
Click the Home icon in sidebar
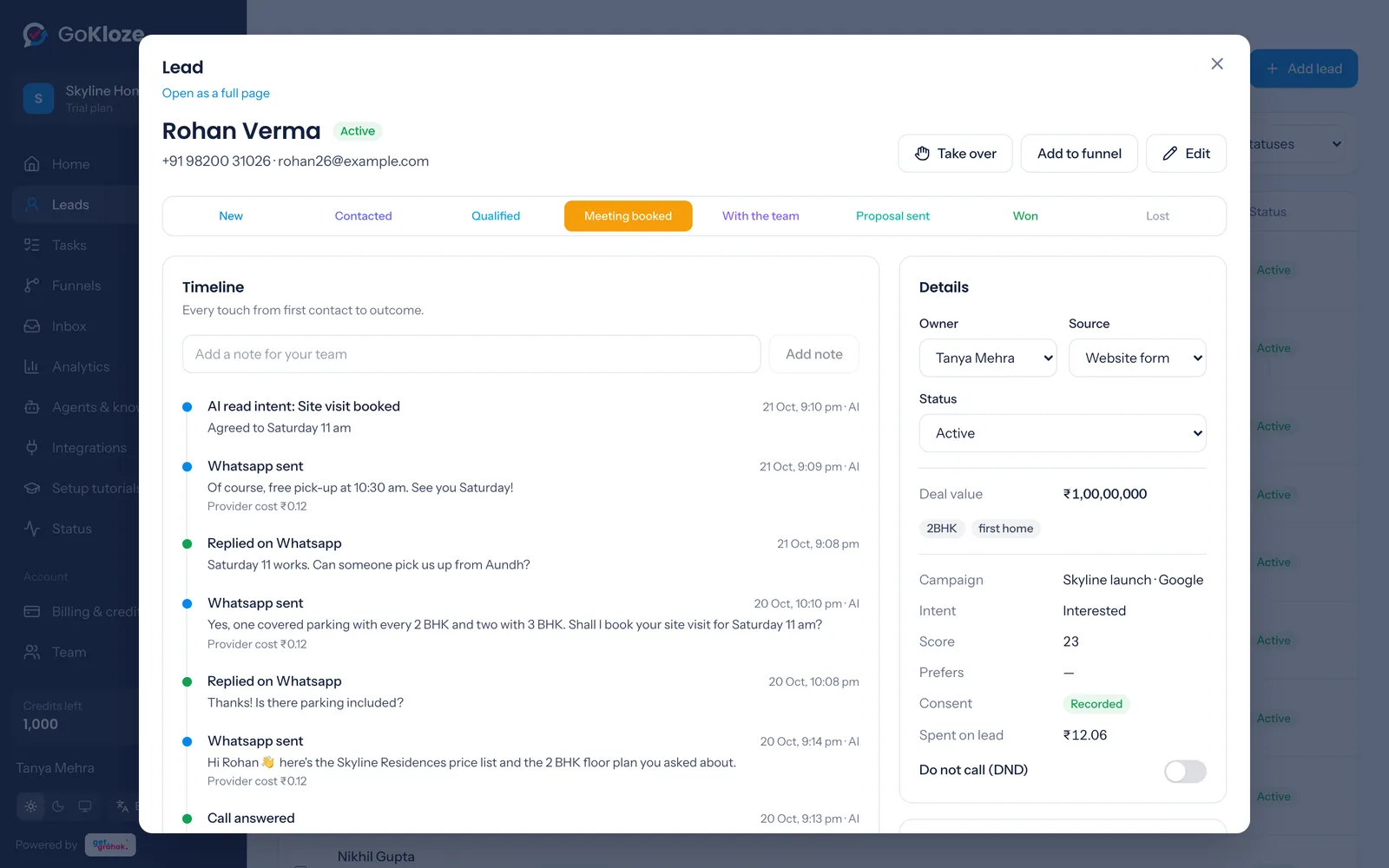tap(32, 164)
